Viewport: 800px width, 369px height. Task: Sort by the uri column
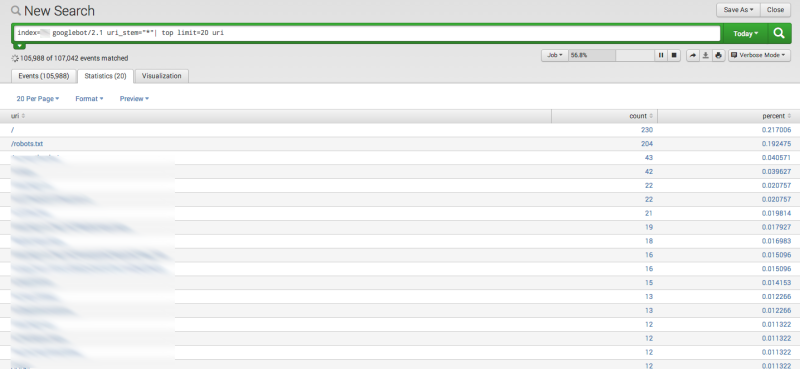tap(18, 116)
